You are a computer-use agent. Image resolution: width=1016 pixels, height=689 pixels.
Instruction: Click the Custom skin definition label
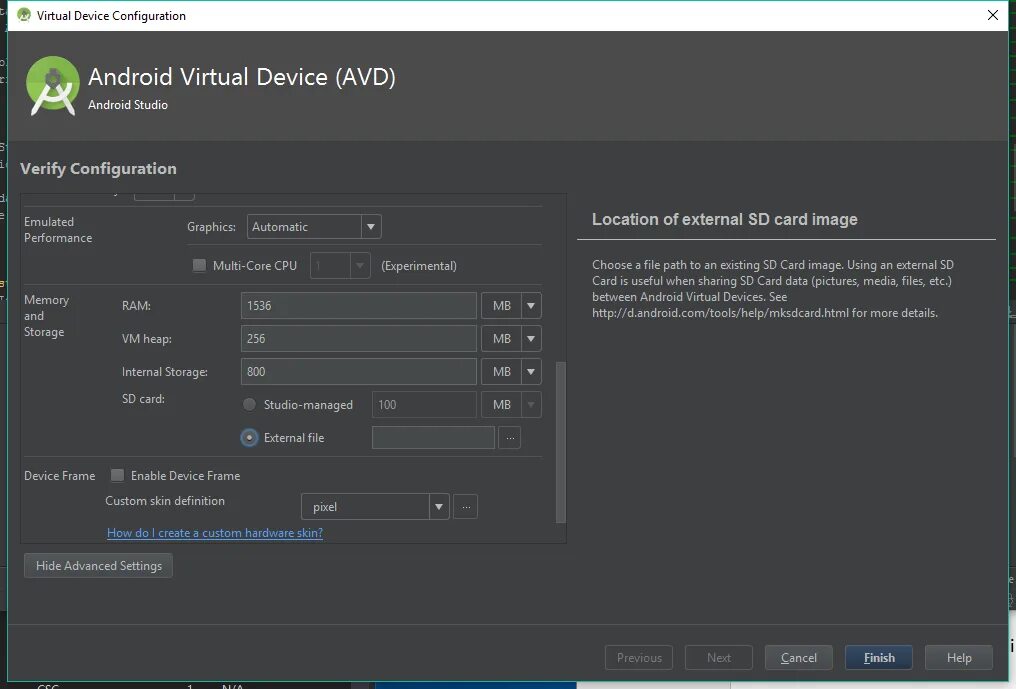pyautogui.click(x=165, y=500)
